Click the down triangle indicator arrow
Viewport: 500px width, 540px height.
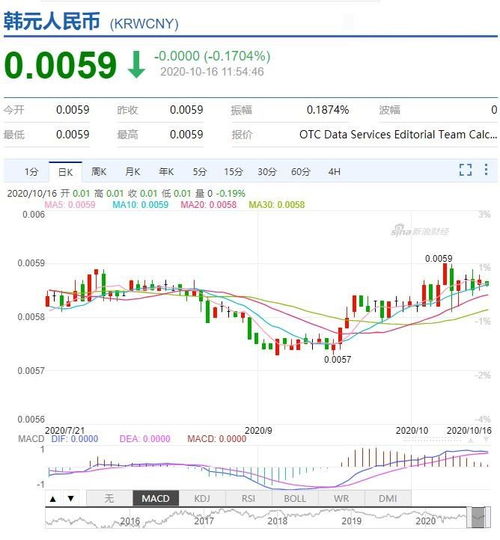point(71,499)
